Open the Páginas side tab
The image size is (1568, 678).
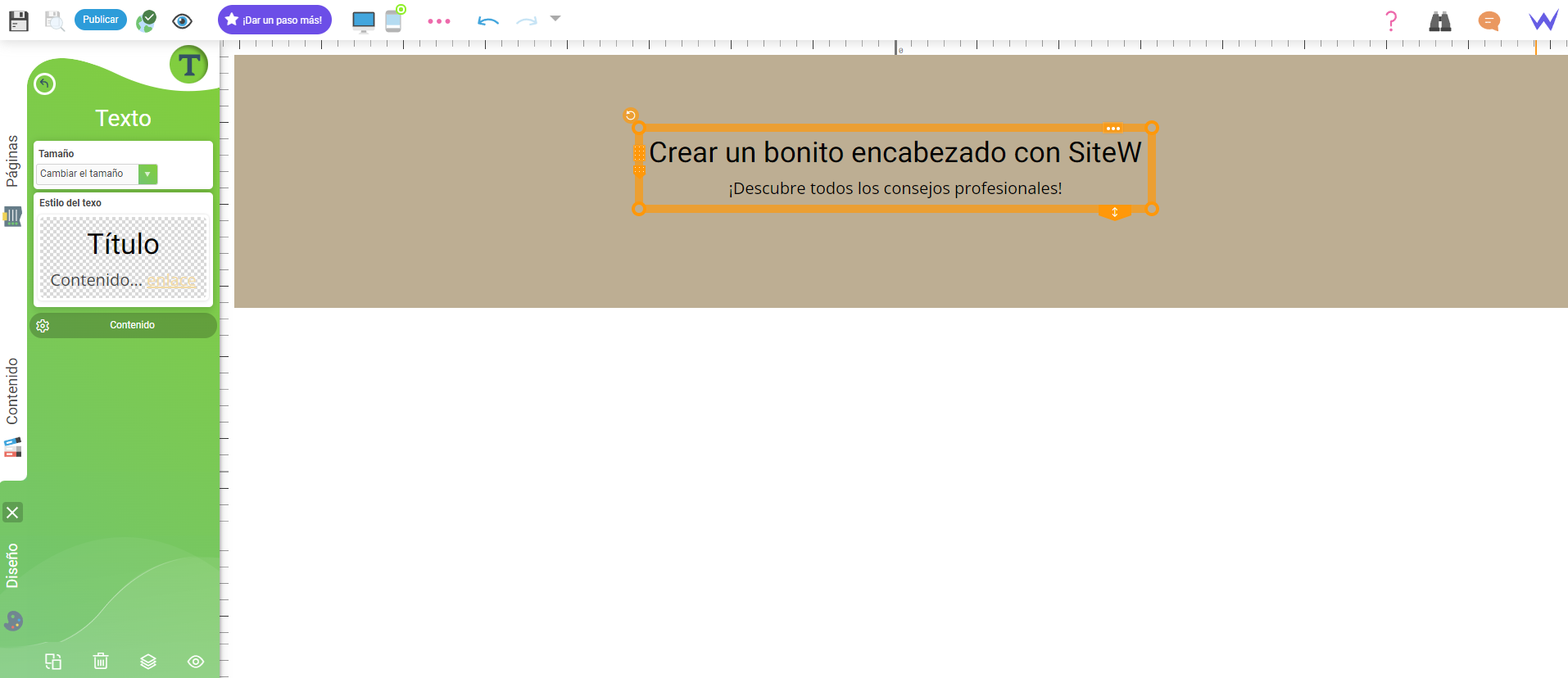click(x=12, y=161)
